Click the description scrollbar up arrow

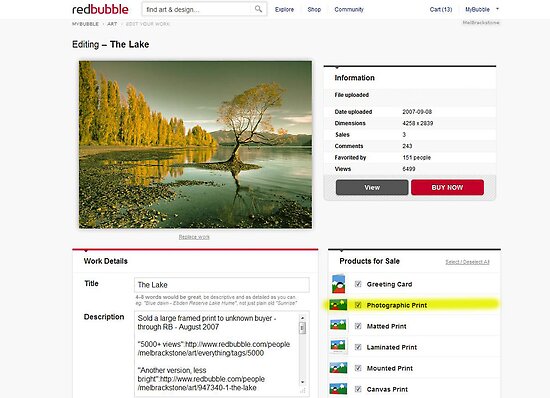[x=302, y=318]
